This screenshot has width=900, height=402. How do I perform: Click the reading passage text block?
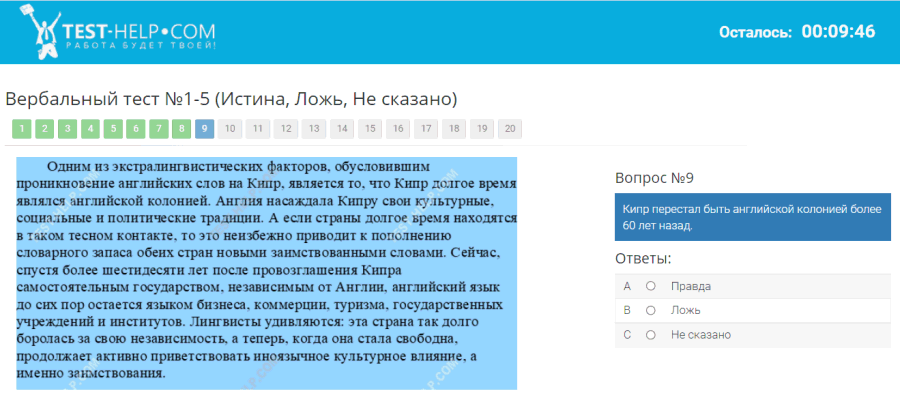coord(266,273)
